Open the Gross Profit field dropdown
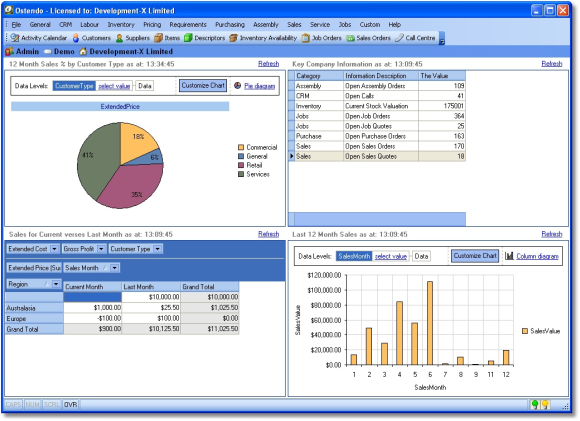This screenshot has width=580, height=421. (x=101, y=249)
